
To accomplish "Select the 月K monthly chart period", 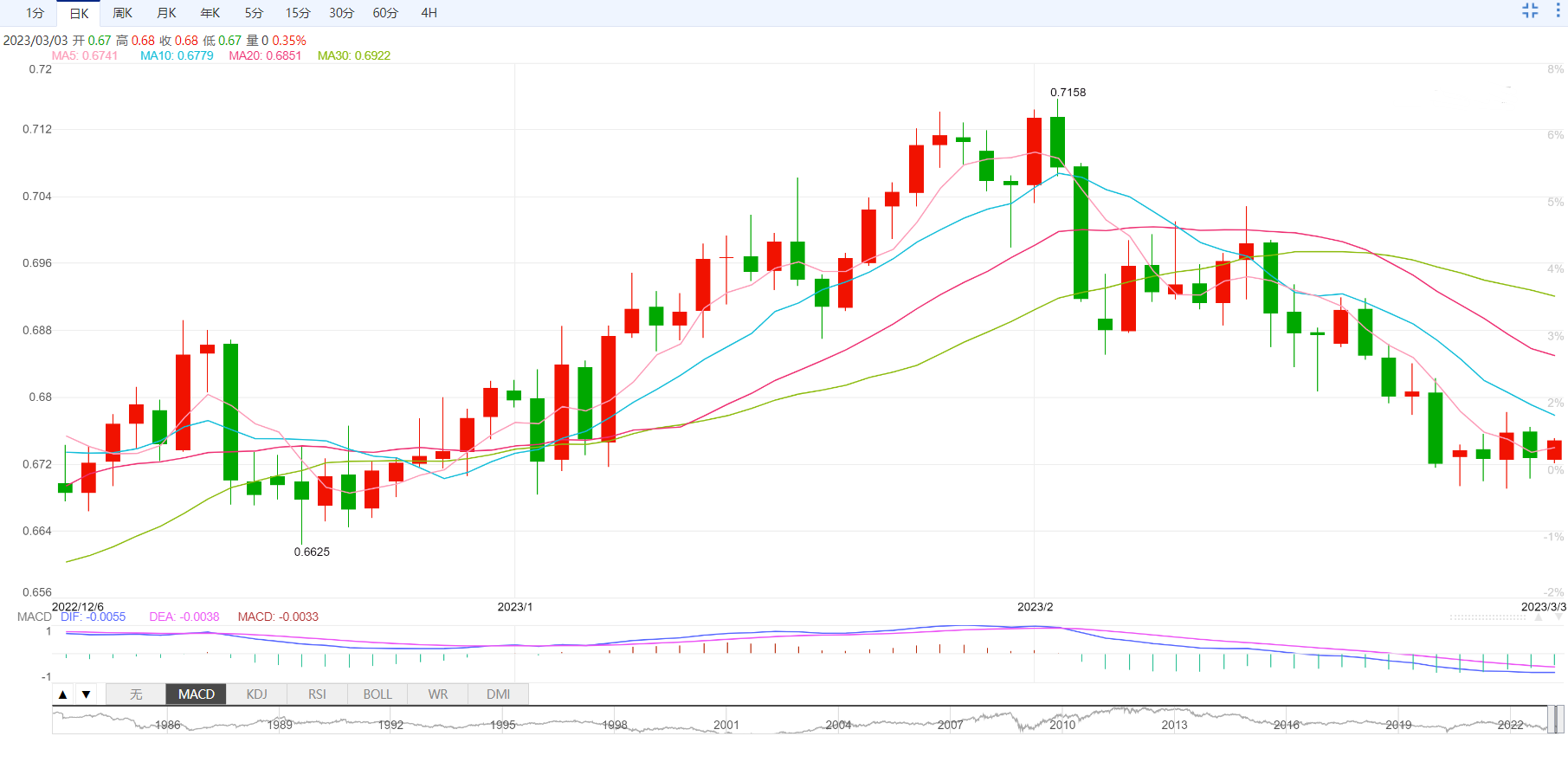I will pyautogui.click(x=166, y=13).
